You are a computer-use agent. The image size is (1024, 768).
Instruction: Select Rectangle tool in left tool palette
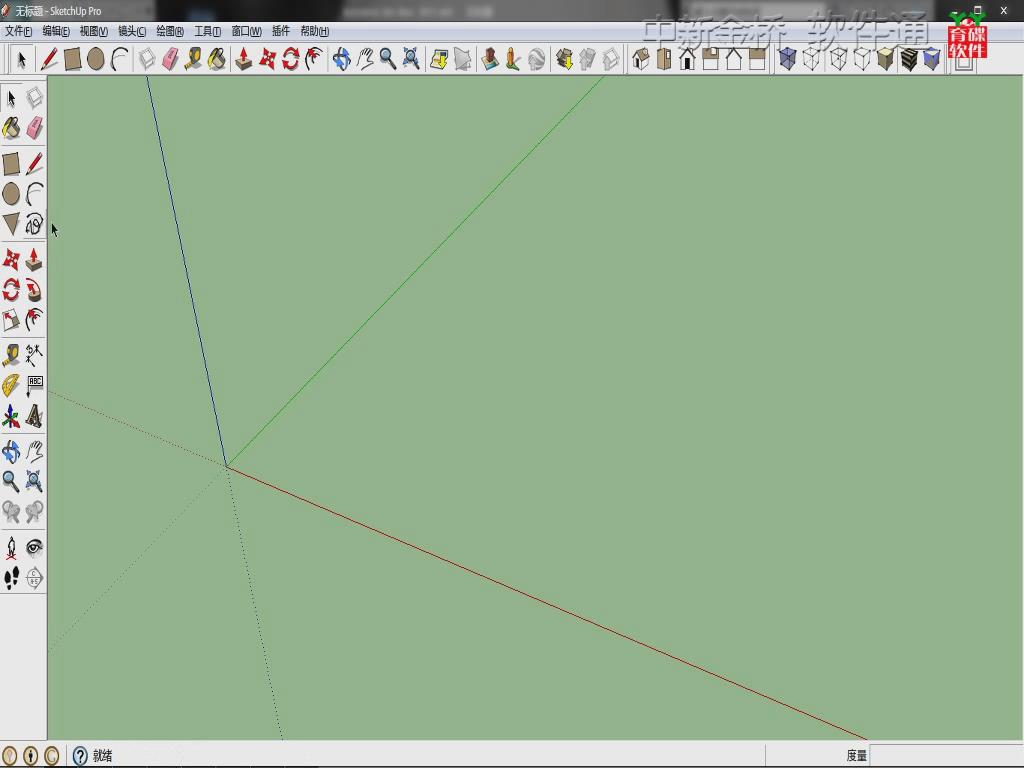click(x=11, y=163)
